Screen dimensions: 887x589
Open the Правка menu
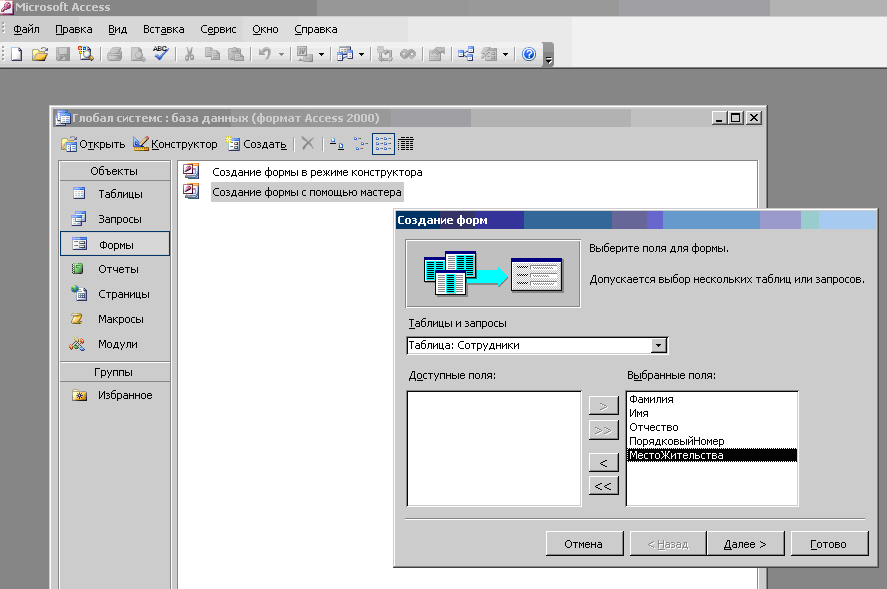pyautogui.click(x=74, y=29)
